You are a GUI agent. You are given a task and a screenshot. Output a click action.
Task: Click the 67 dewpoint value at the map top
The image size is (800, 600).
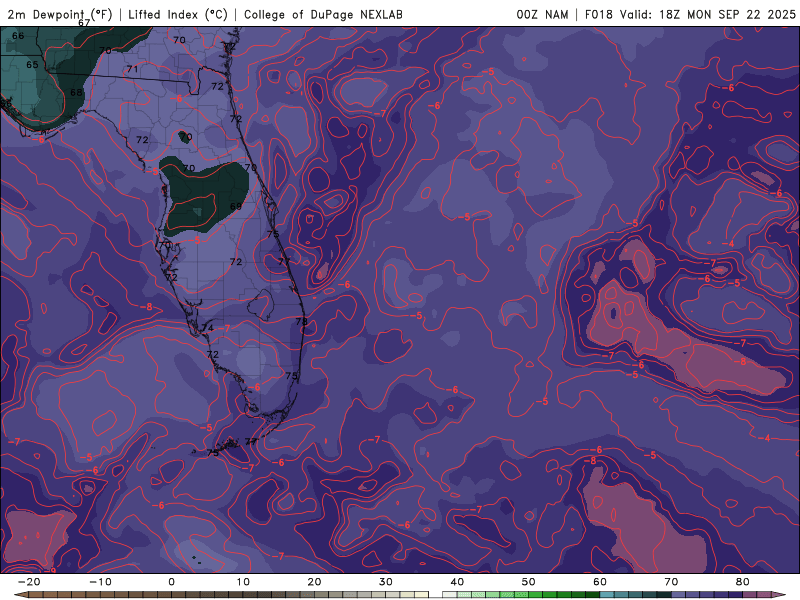coord(84,23)
